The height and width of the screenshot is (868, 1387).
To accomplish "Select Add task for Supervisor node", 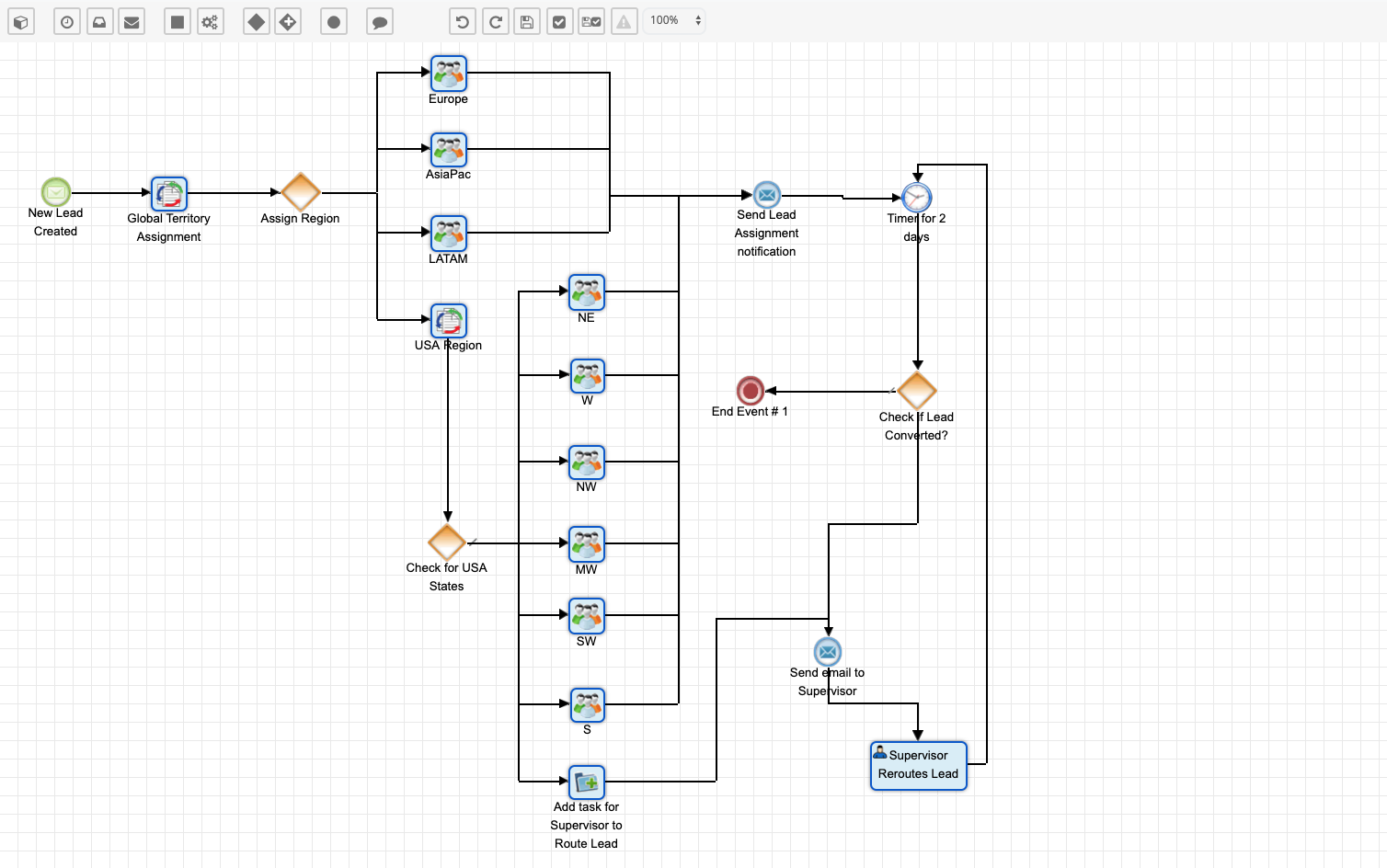I will click(587, 782).
